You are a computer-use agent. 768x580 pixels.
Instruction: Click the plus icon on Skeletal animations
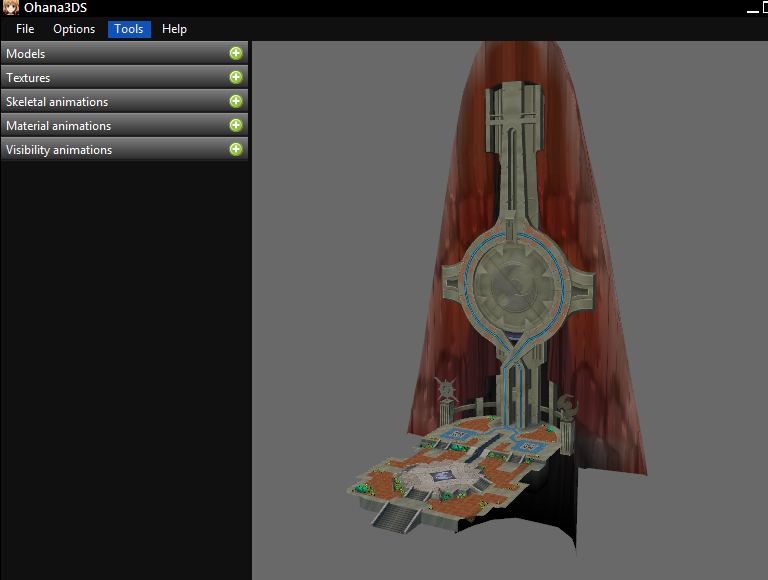[x=236, y=101]
